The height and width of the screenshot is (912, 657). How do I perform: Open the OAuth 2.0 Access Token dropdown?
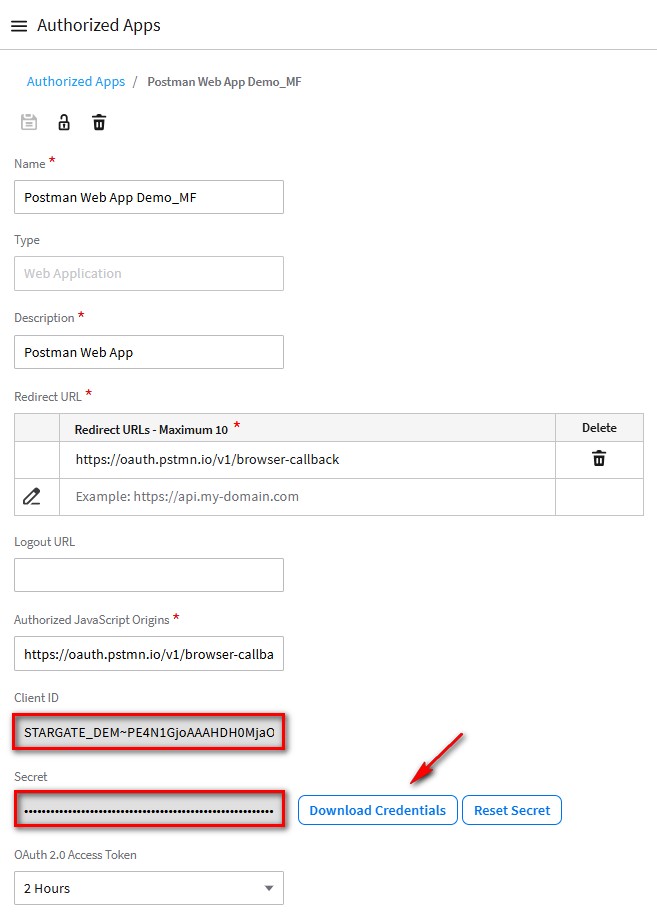point(149,888)
